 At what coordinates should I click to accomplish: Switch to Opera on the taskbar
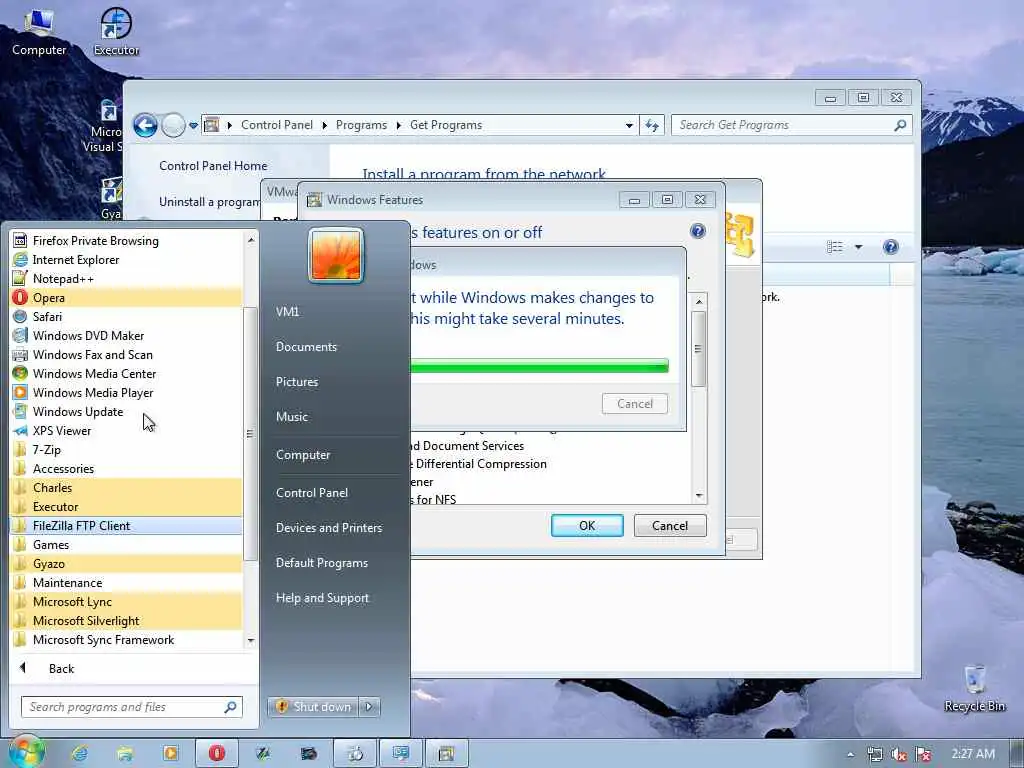217,754
